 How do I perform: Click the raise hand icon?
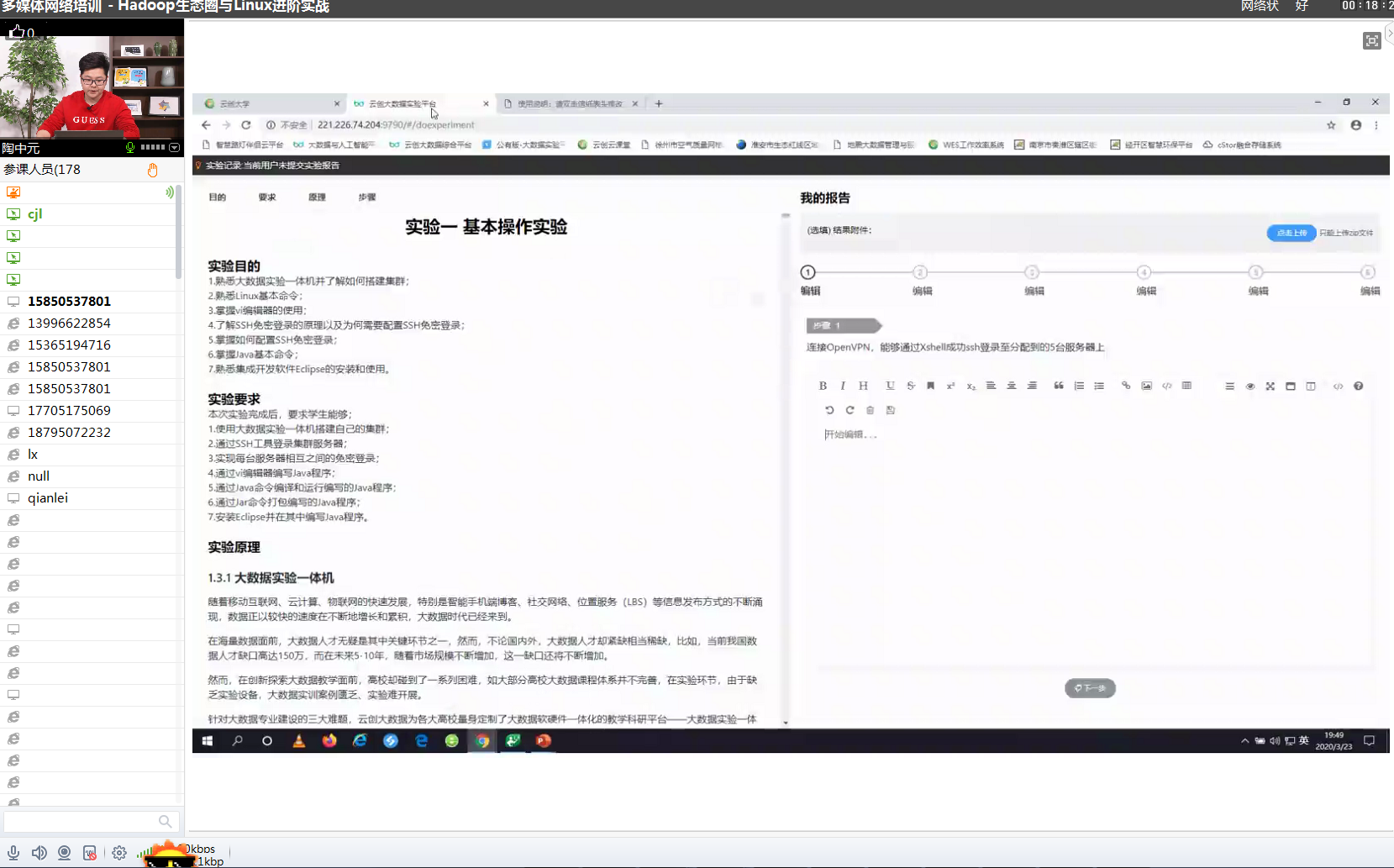point(152,170)
